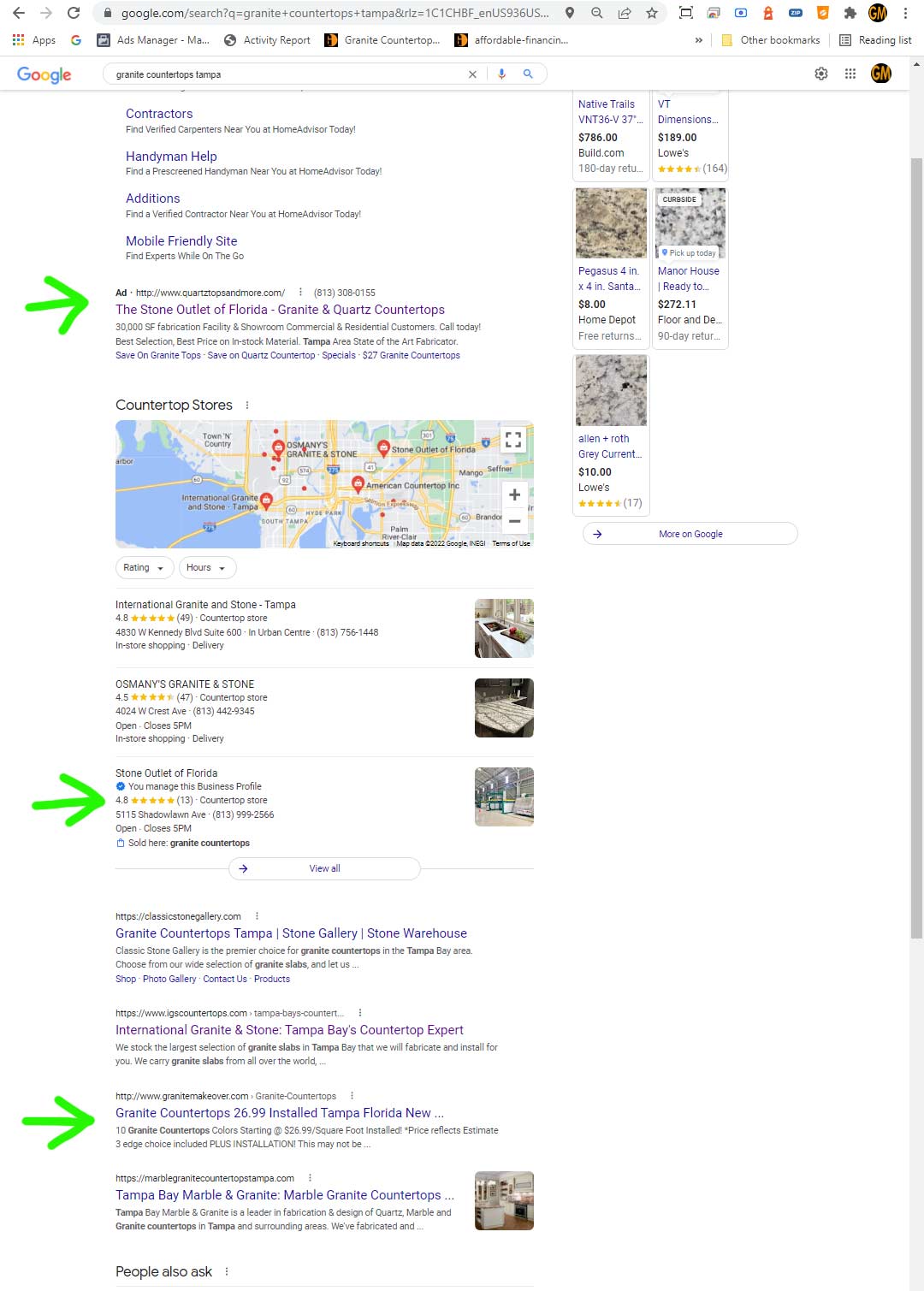Open Pegasus Santa Cecilia product image
This screenshot has width=924, height=1291.
tap(611, 223)
